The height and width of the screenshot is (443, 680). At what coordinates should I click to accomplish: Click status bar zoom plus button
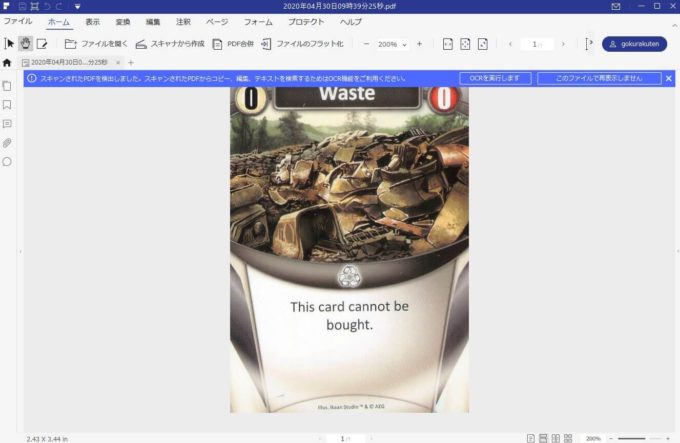668,439
